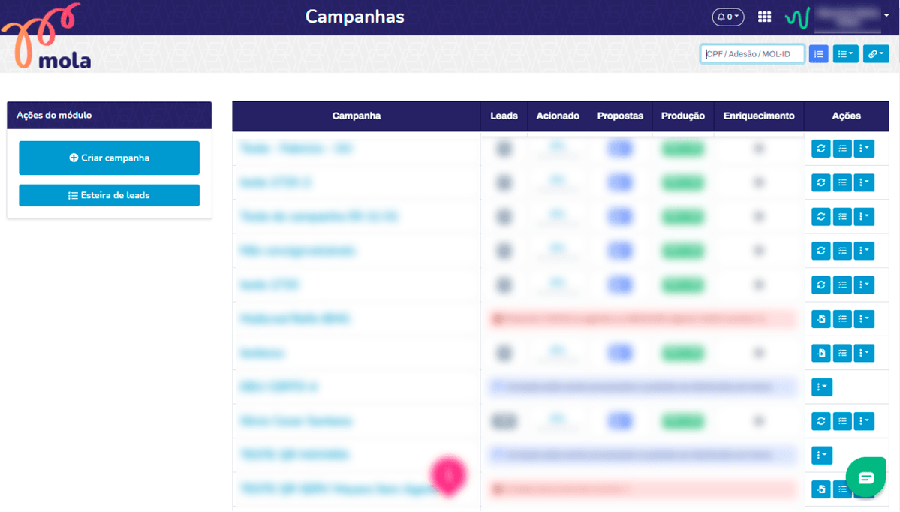Viewport: 900px width, 512px height.
Task: Expand the list view dropdown in toolbar
Action: [x=846, y=54]
